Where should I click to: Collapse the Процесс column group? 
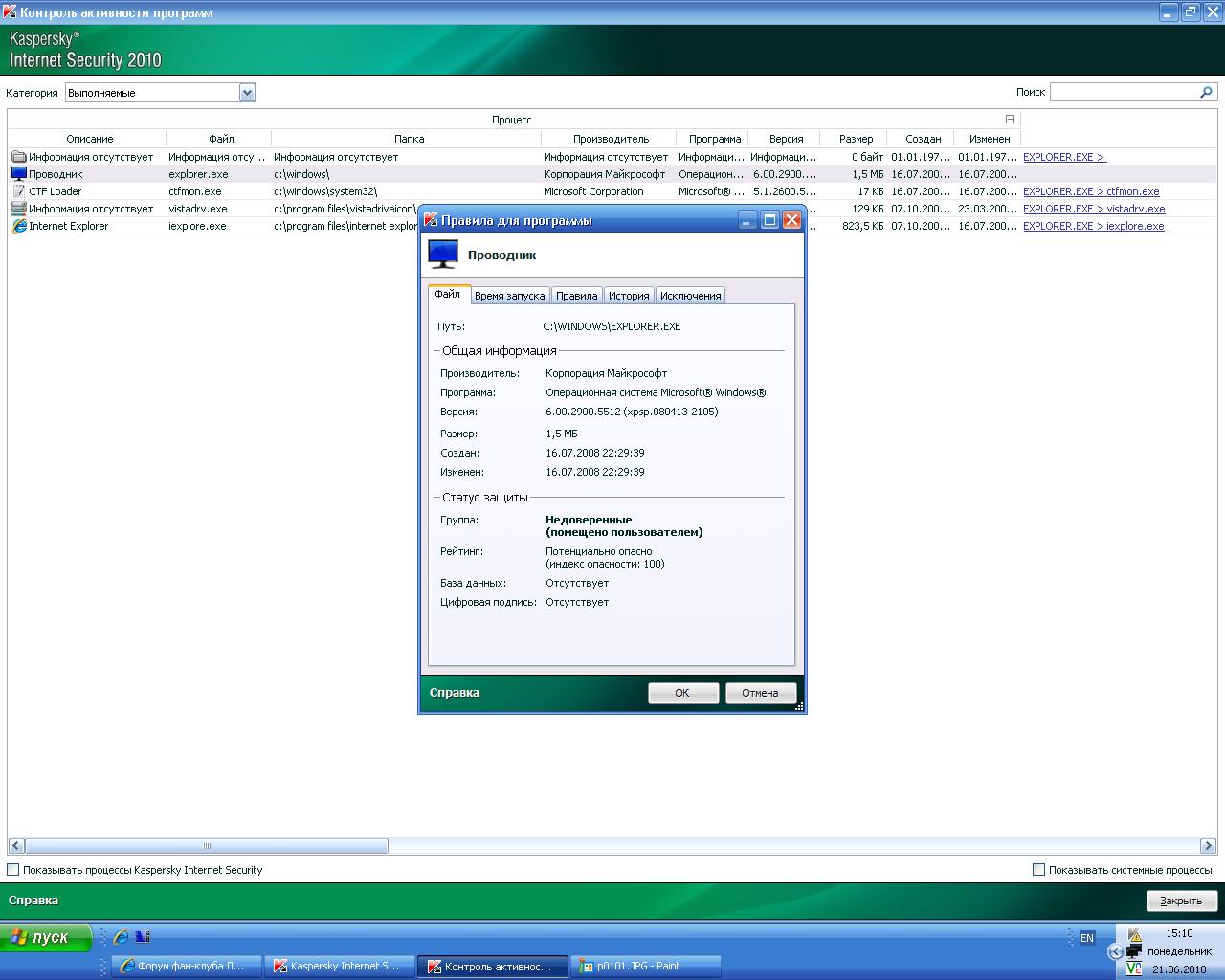point(1010,120)
